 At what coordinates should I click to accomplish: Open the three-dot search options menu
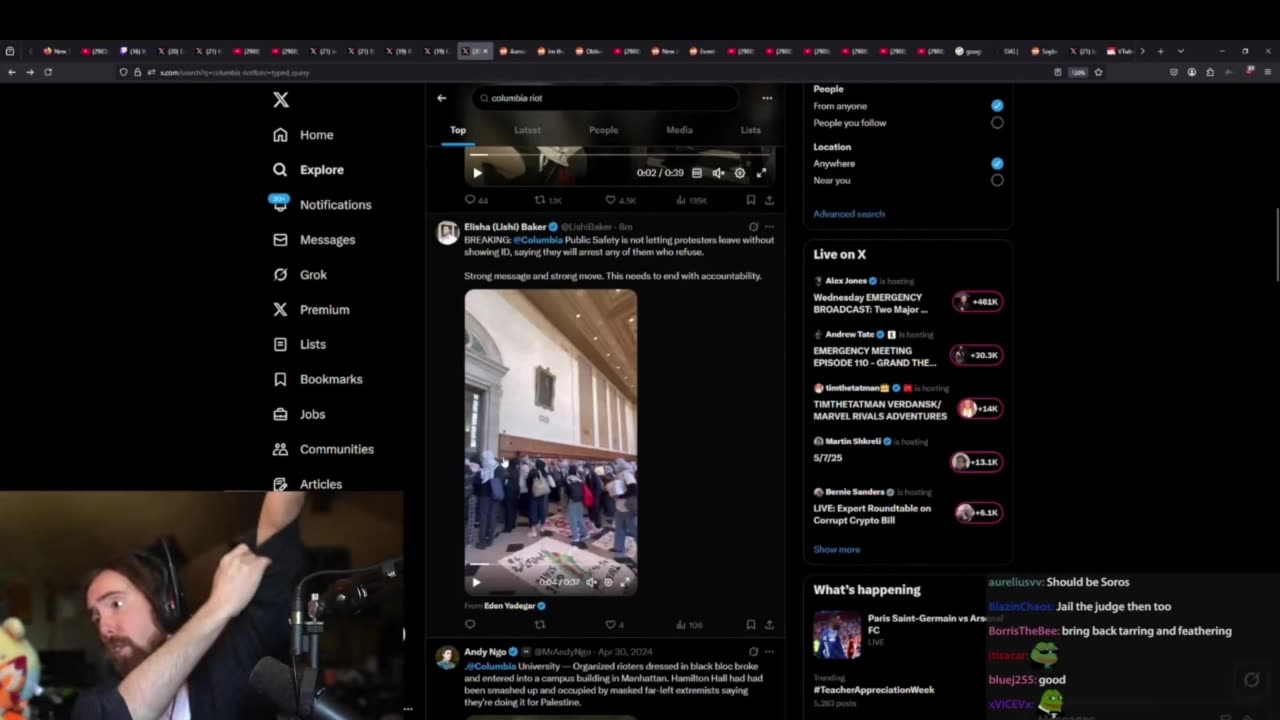(x=767, y=98)
